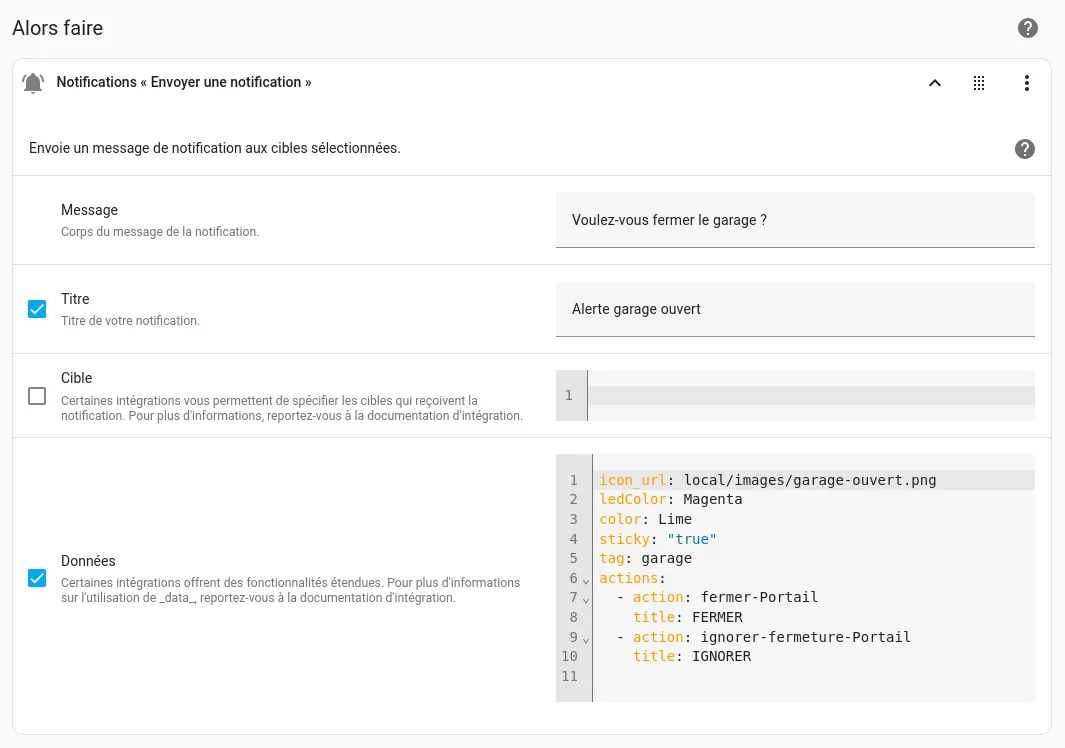Click the Message label

pos(90,210)
